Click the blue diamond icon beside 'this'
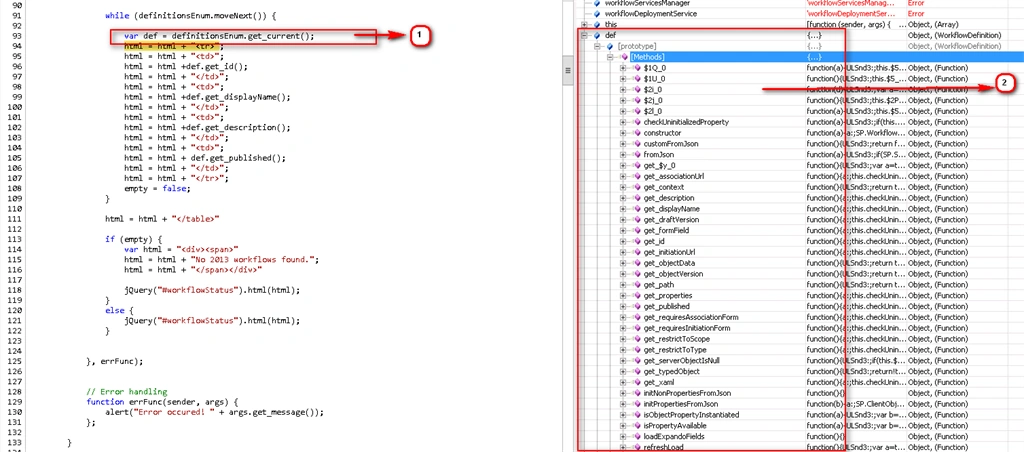 [x=596, y=24]
